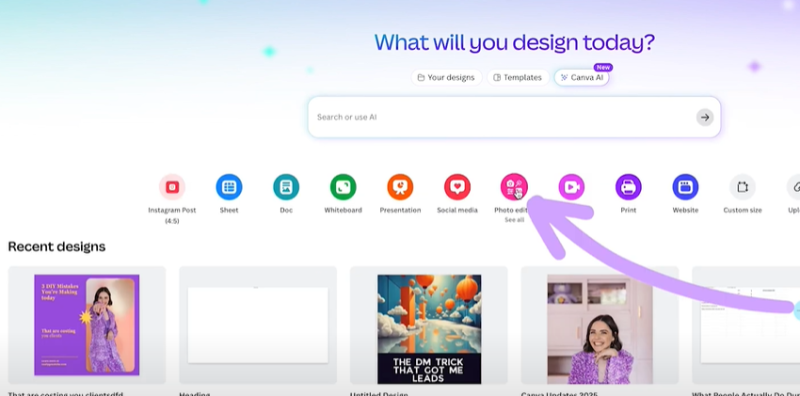Create a new Doc
The image size is (800, 396).
click(x=286, y=187)
